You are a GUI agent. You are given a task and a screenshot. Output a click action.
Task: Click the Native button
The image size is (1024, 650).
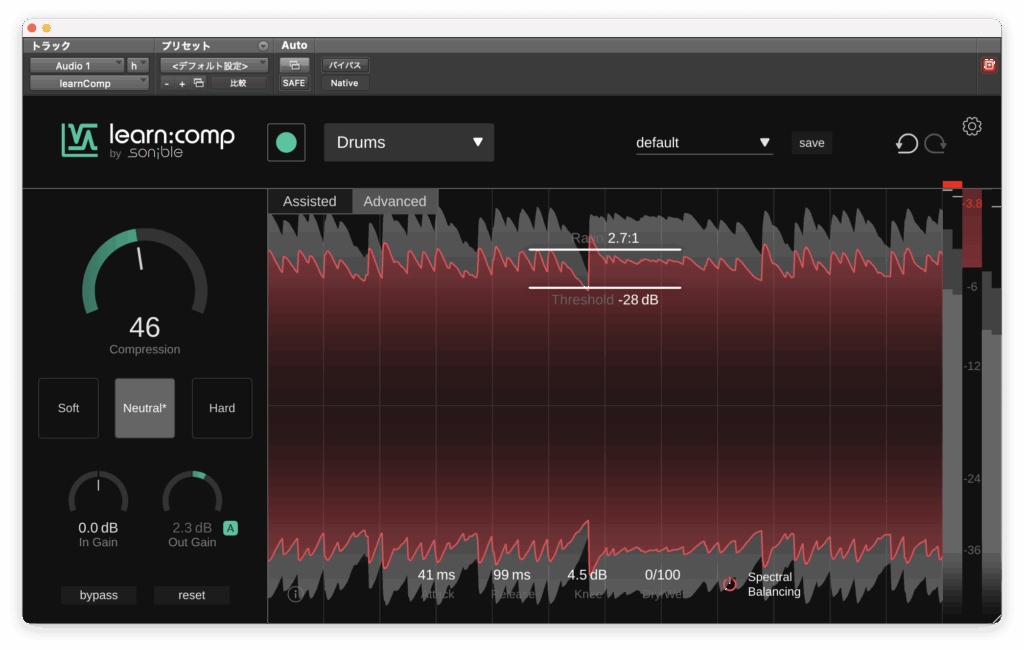[345, 83]
